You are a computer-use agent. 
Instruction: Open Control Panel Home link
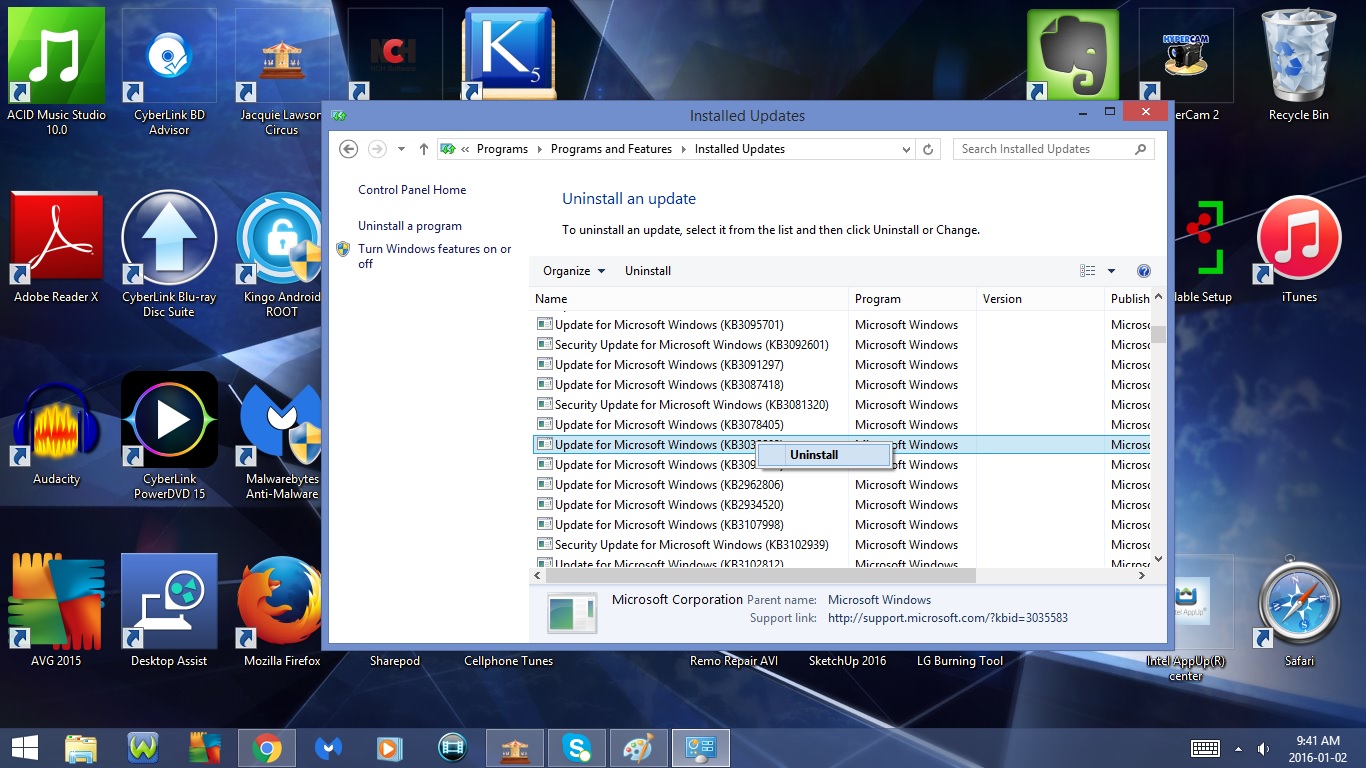tap(412, 190)
